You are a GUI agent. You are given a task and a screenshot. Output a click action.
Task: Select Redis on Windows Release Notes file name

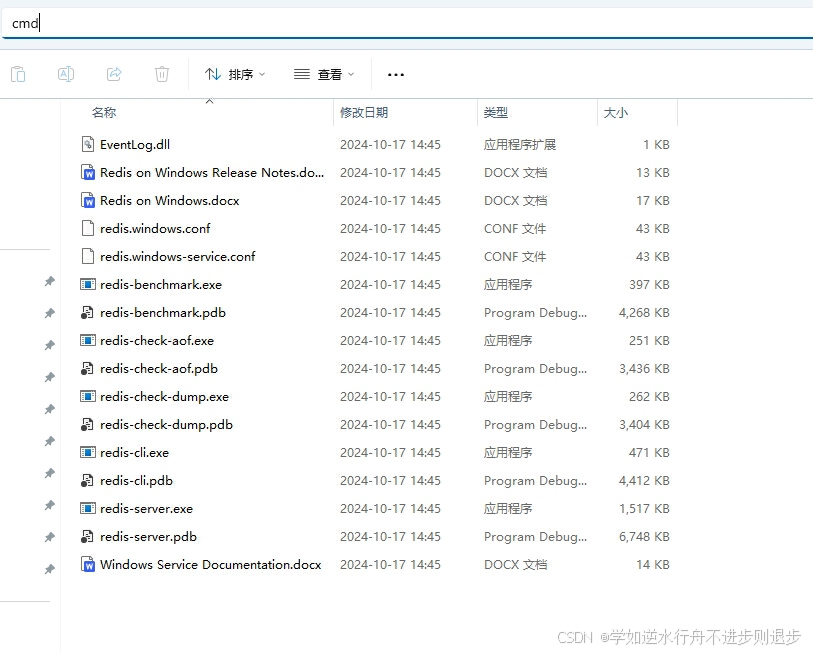click(212, 173)
